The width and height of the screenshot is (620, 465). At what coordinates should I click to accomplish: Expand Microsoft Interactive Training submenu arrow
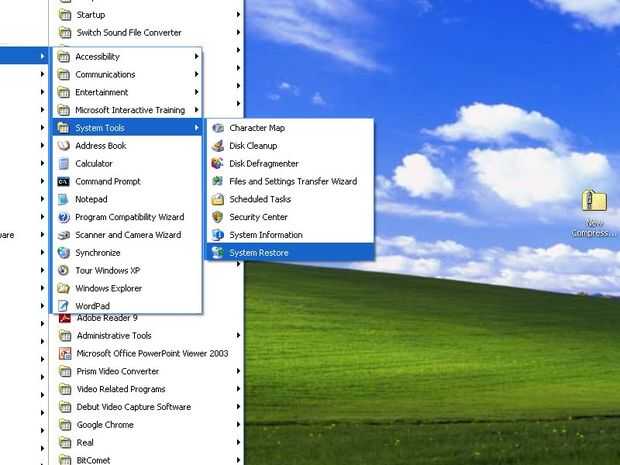pos(196,110)
